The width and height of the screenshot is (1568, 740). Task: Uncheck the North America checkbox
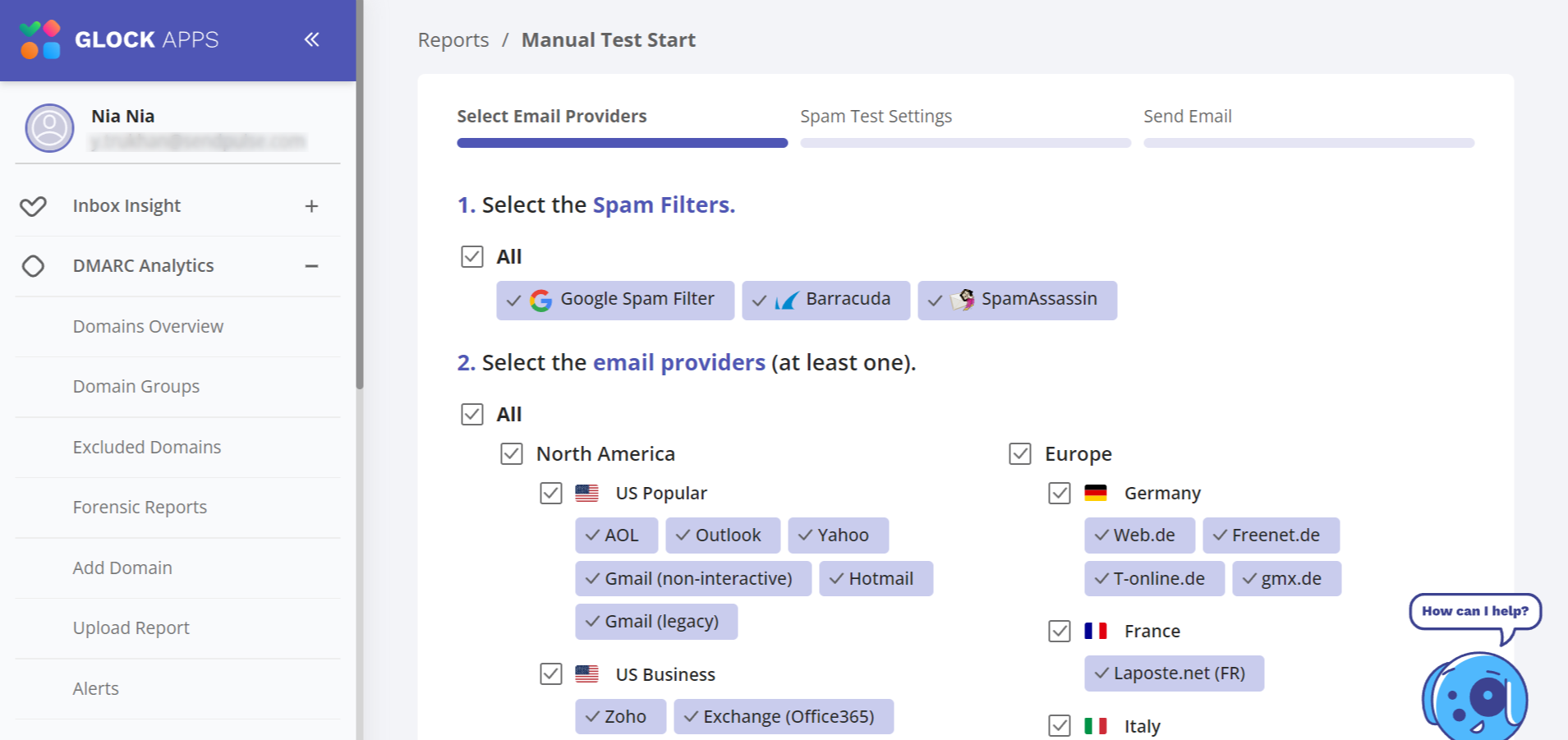[512, 454]
